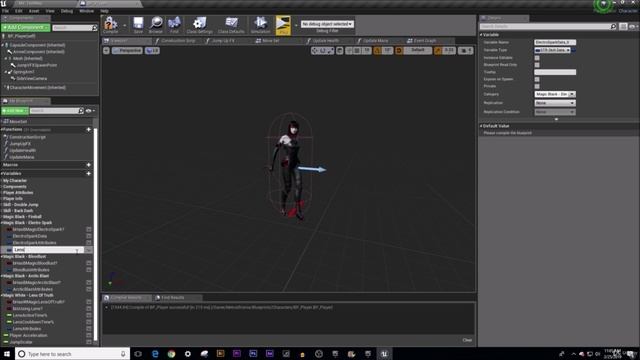This screenshot has height=360, width=640.
Task: Click the Add New button in My Blueprint
Action: click(15, 111)
